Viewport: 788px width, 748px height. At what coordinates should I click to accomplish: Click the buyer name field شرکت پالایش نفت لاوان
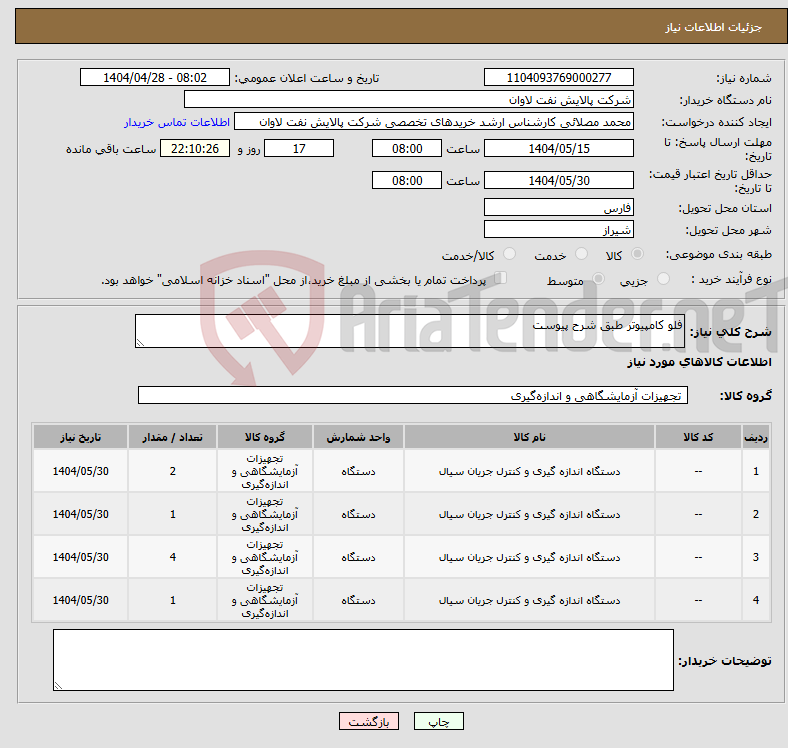pos(409,100)
